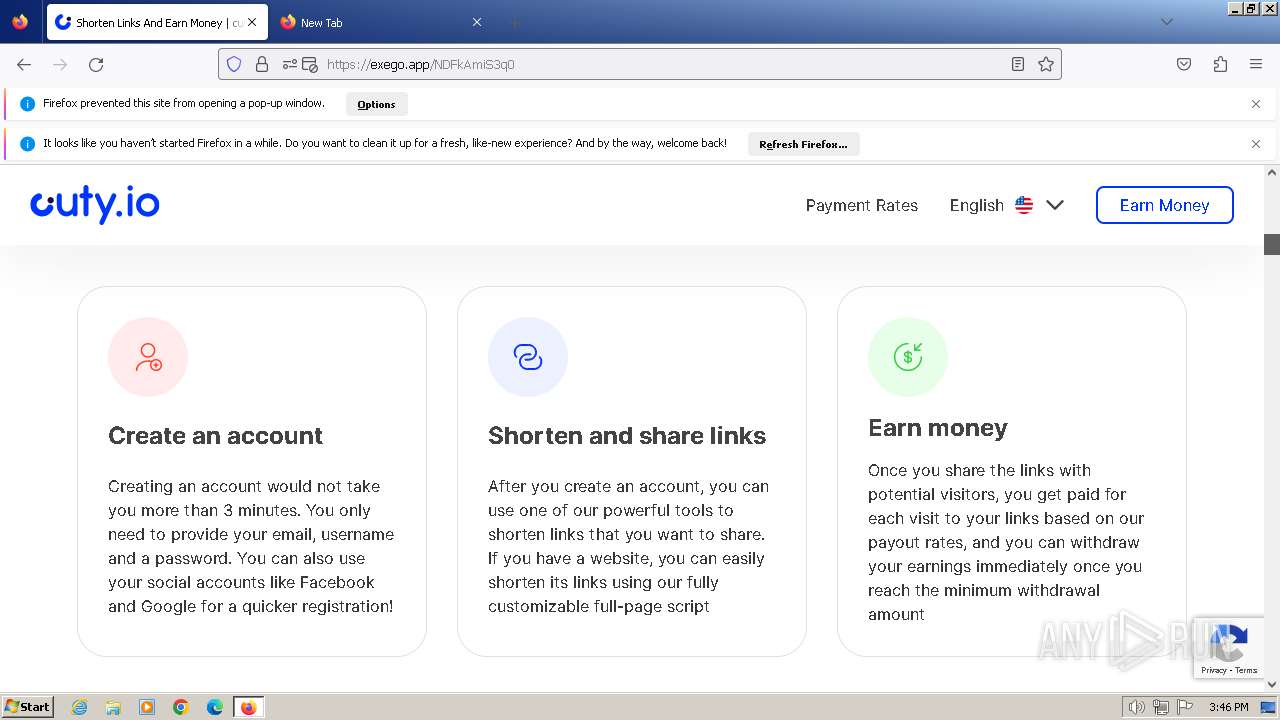Image resolution: width=1280 pixels, height=720 pixels.
Task: Click the reCAPTCHA Terms link
Action: pos(1246,670)
